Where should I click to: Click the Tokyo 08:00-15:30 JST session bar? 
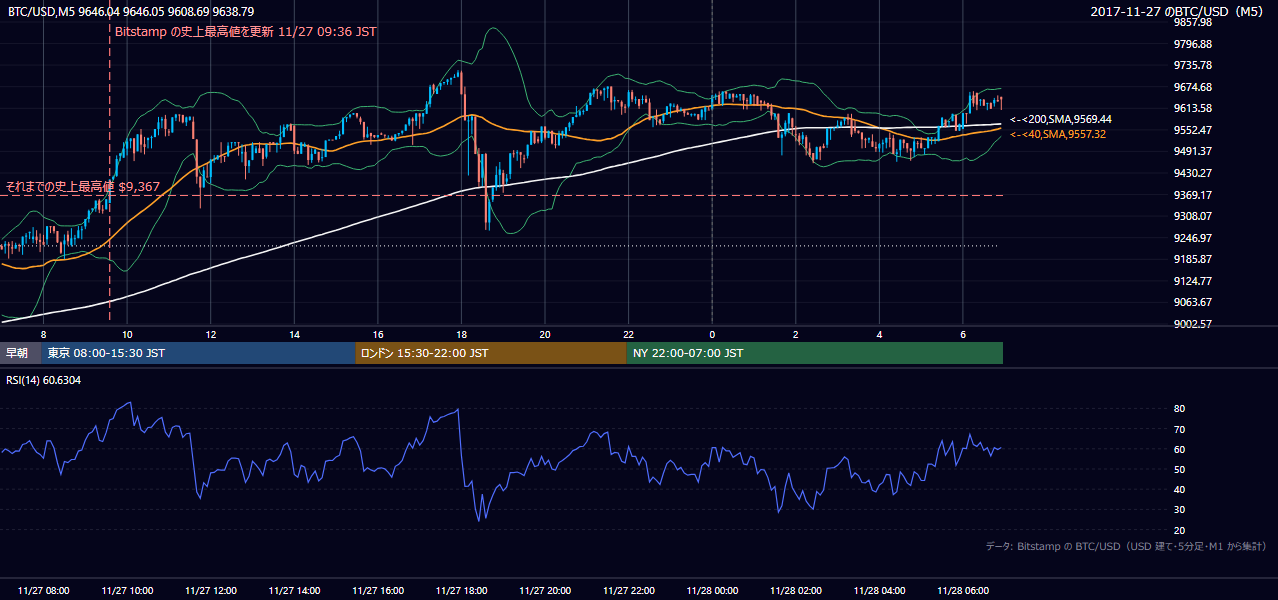tap(198, 353)
